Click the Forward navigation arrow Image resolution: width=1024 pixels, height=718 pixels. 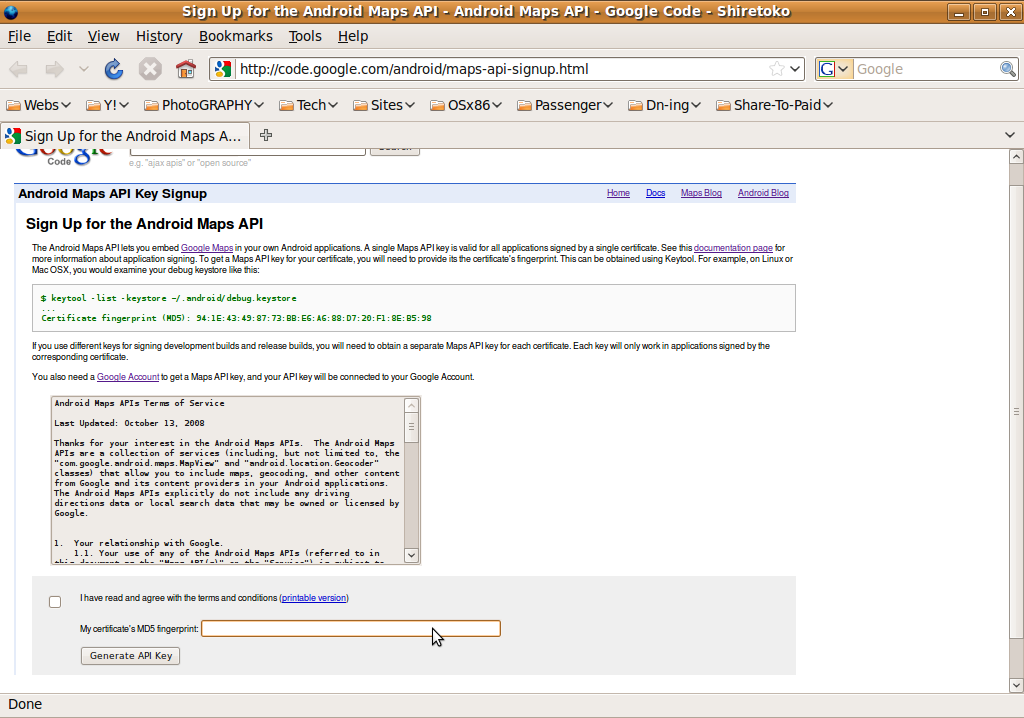coord(54,69)
